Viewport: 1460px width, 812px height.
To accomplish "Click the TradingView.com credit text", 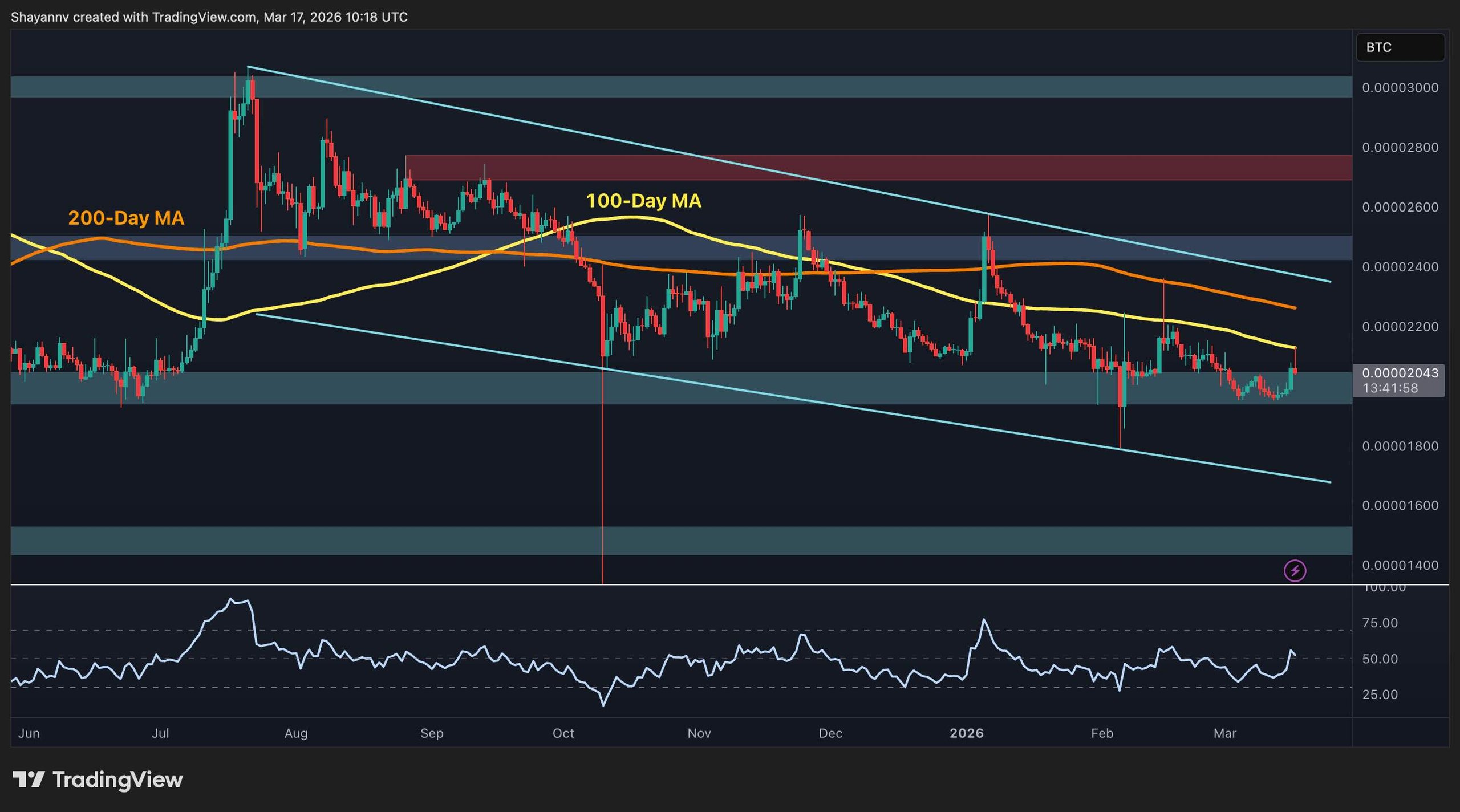I will (x=204, y=17).
